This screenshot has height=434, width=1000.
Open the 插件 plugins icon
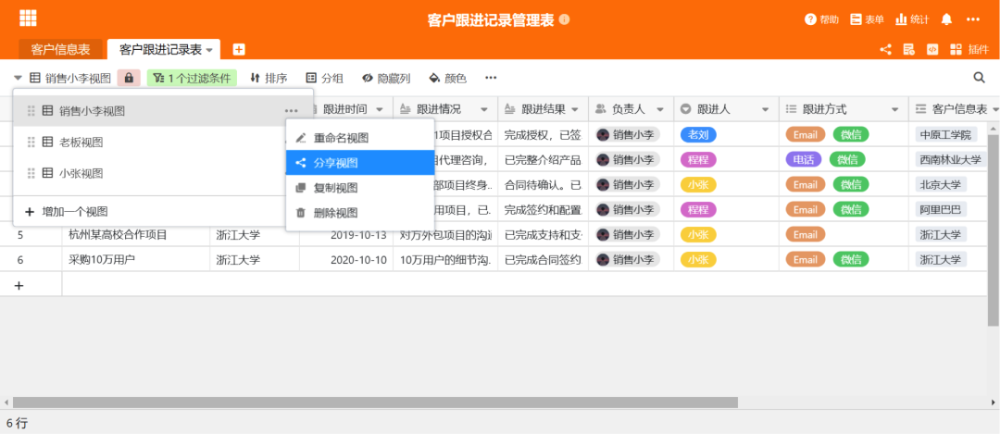pyautogui.click(x=969, y=49)
